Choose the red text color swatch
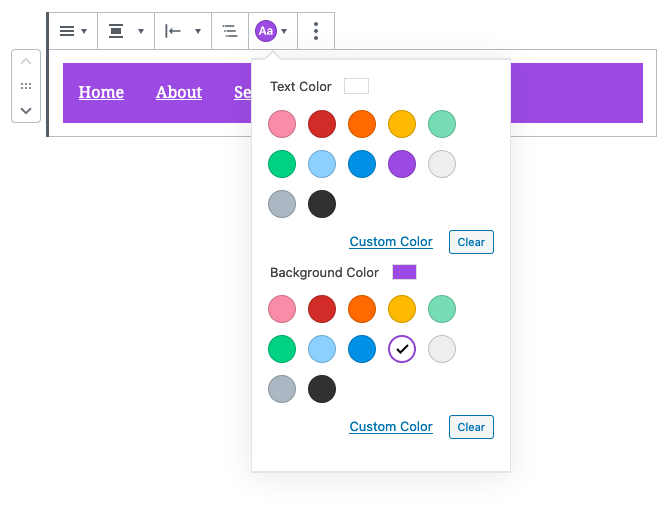This screenshot has width=670, height=507. click(322, 124)
